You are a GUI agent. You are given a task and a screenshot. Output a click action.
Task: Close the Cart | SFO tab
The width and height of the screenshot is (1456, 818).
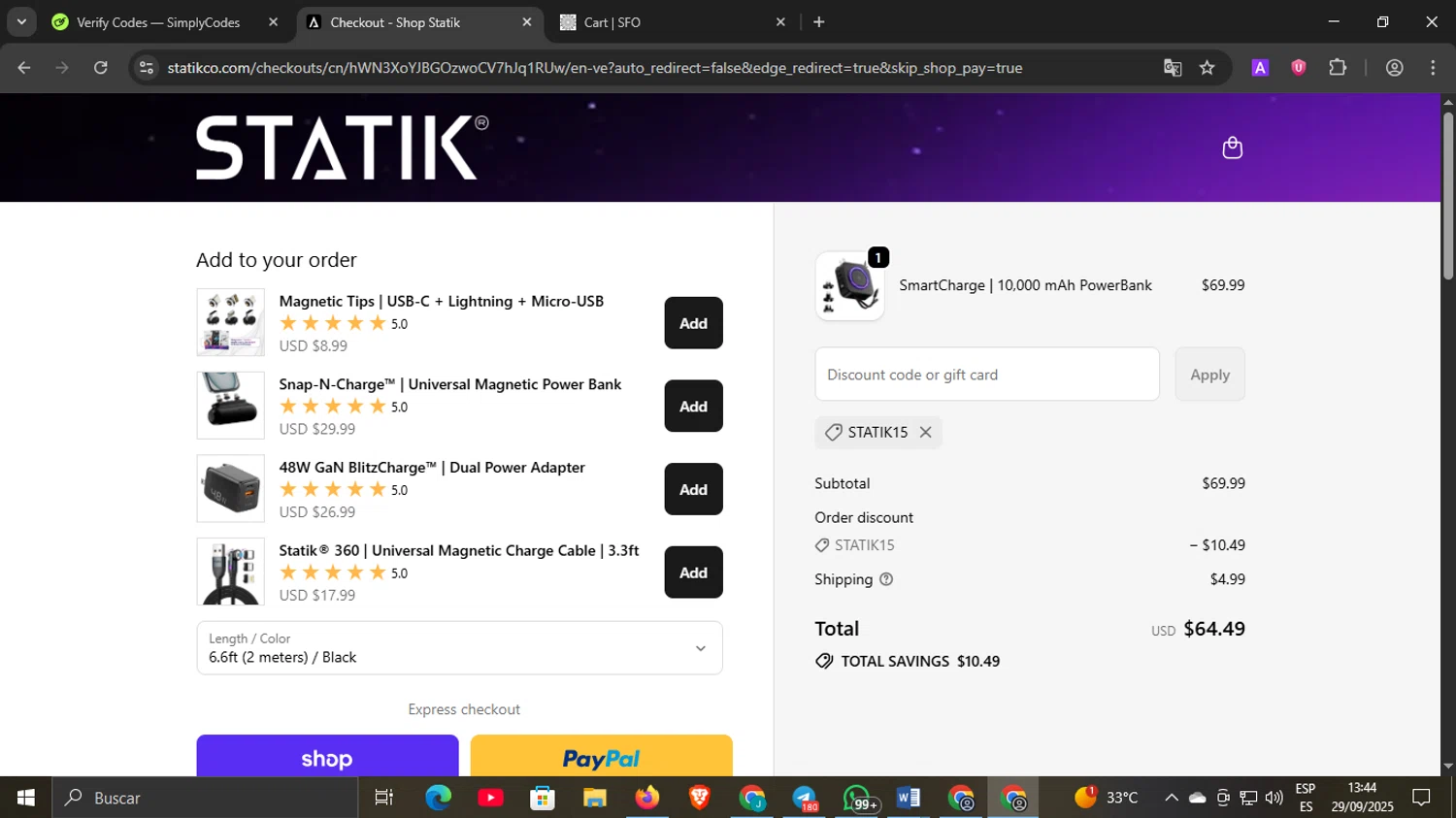[780, 22]
